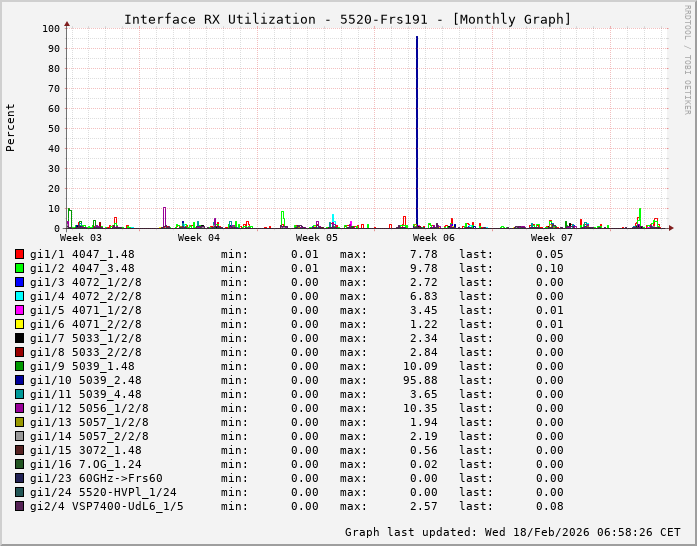Click the Percent y-axis label
697x546 pixels.
(11, 127)
